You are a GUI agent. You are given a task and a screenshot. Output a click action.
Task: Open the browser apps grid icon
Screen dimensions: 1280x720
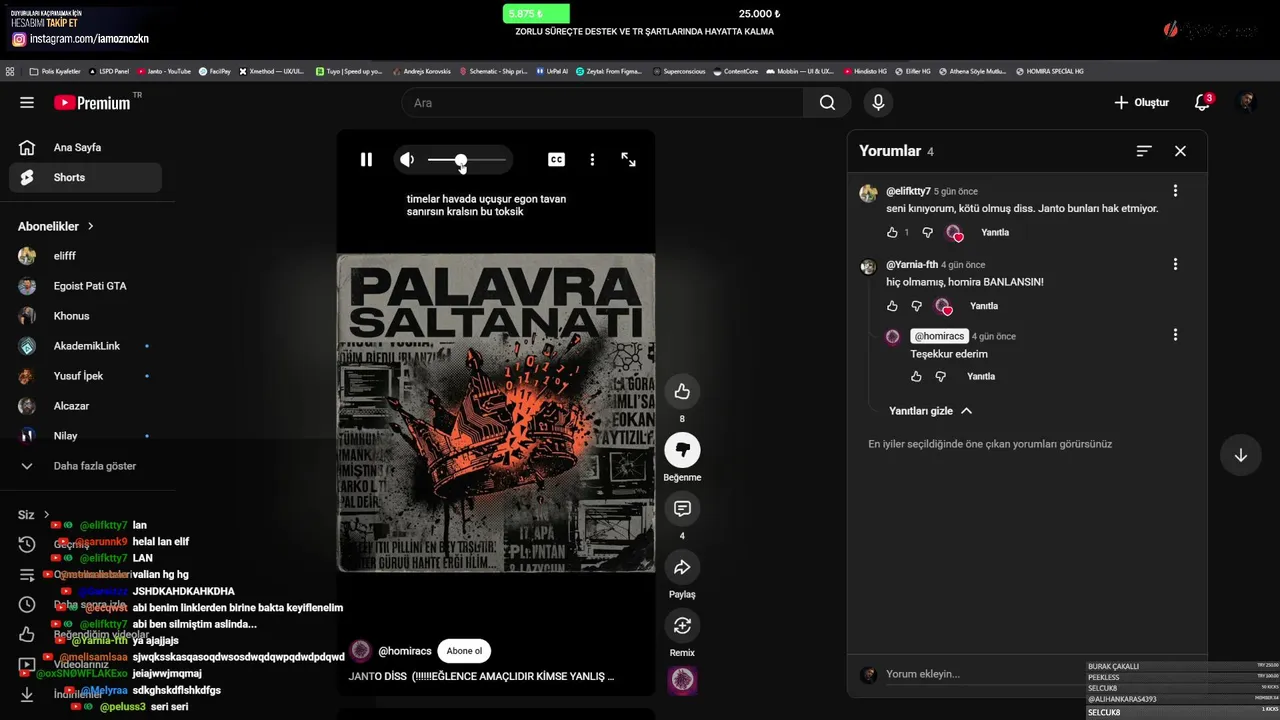tap(10, 71)
